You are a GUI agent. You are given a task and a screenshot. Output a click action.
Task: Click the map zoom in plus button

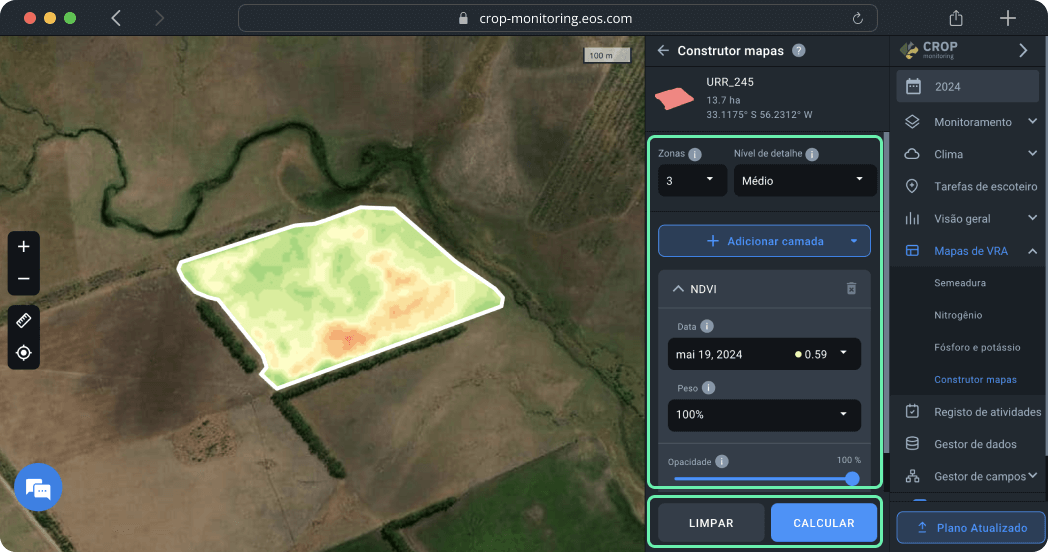(24, 247)
